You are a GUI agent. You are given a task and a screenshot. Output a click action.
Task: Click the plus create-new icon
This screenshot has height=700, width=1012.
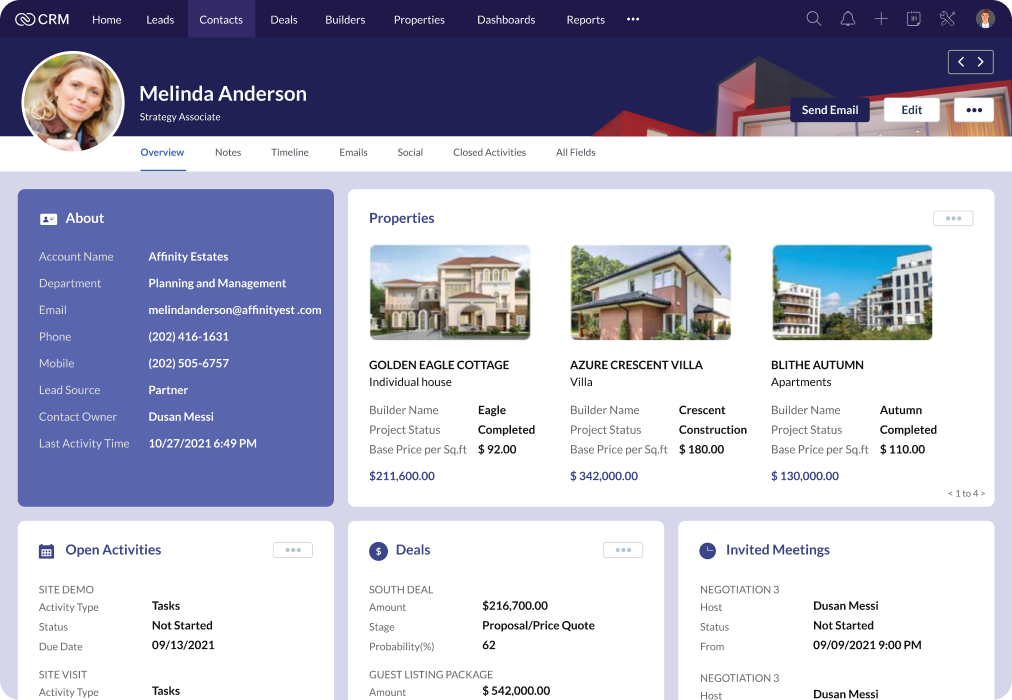point(881,19)
